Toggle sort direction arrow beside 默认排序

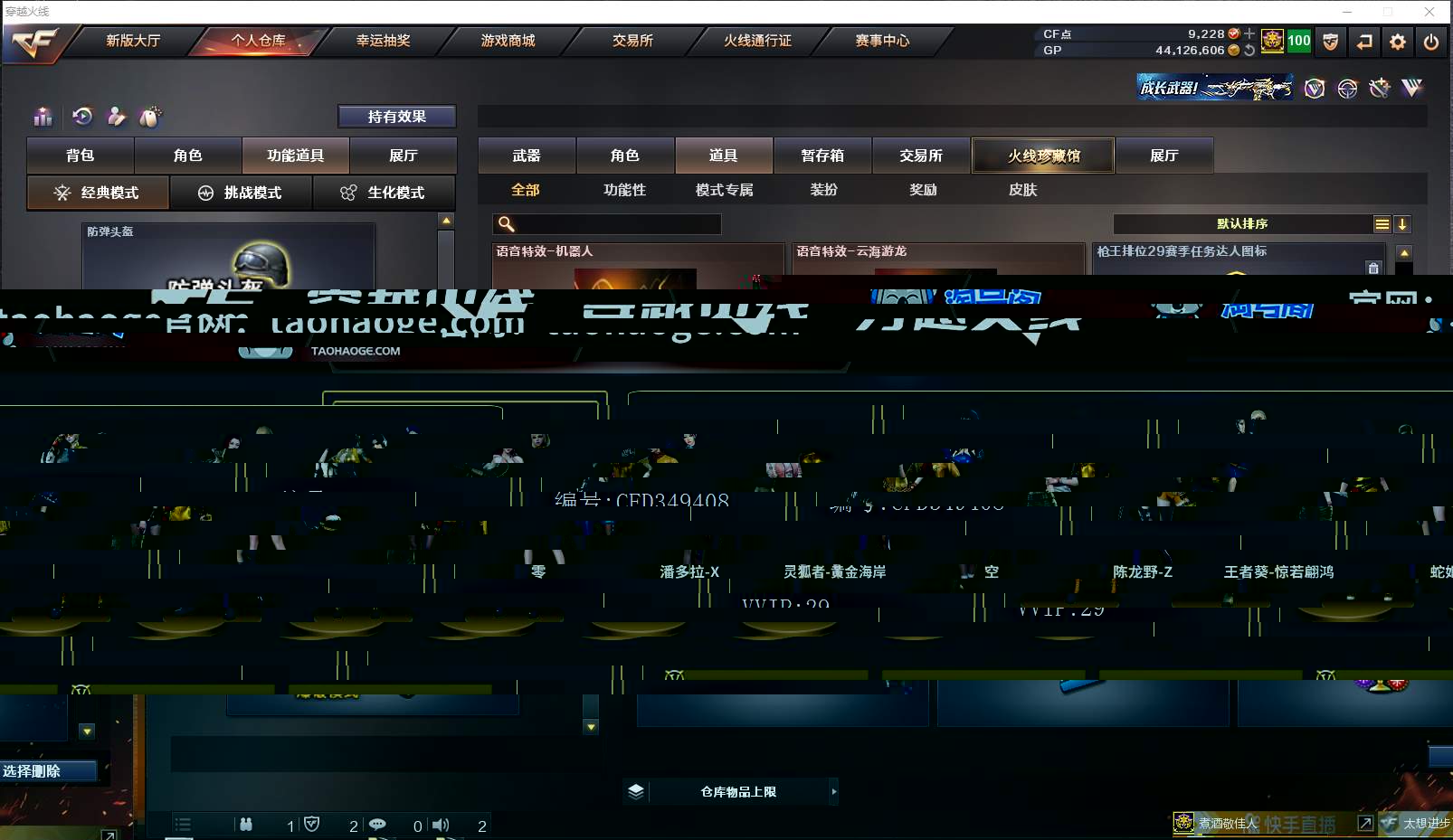[1402, 224]
